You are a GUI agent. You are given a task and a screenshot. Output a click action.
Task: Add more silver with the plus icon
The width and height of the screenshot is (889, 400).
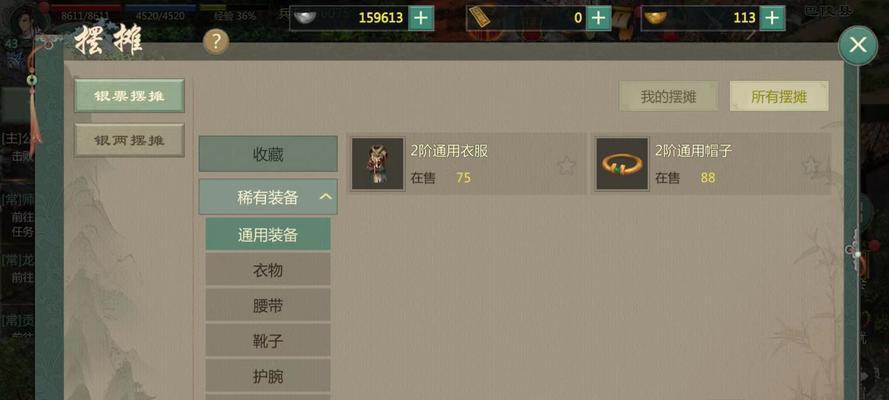[421, 18]
